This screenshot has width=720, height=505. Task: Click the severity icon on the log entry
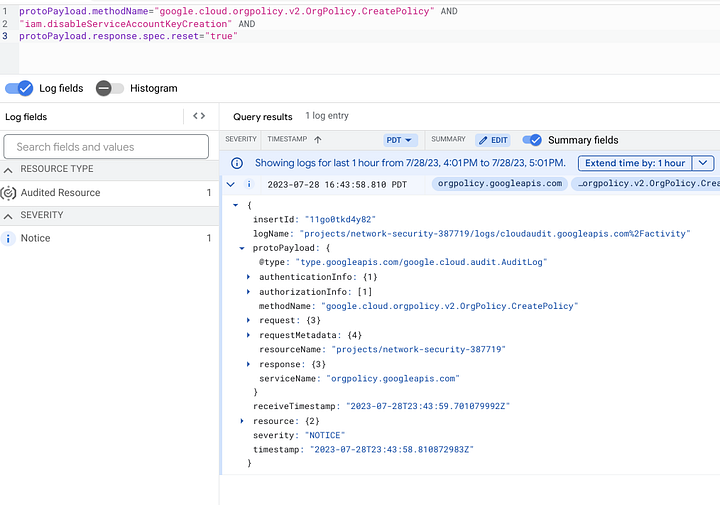coord(249,185)
